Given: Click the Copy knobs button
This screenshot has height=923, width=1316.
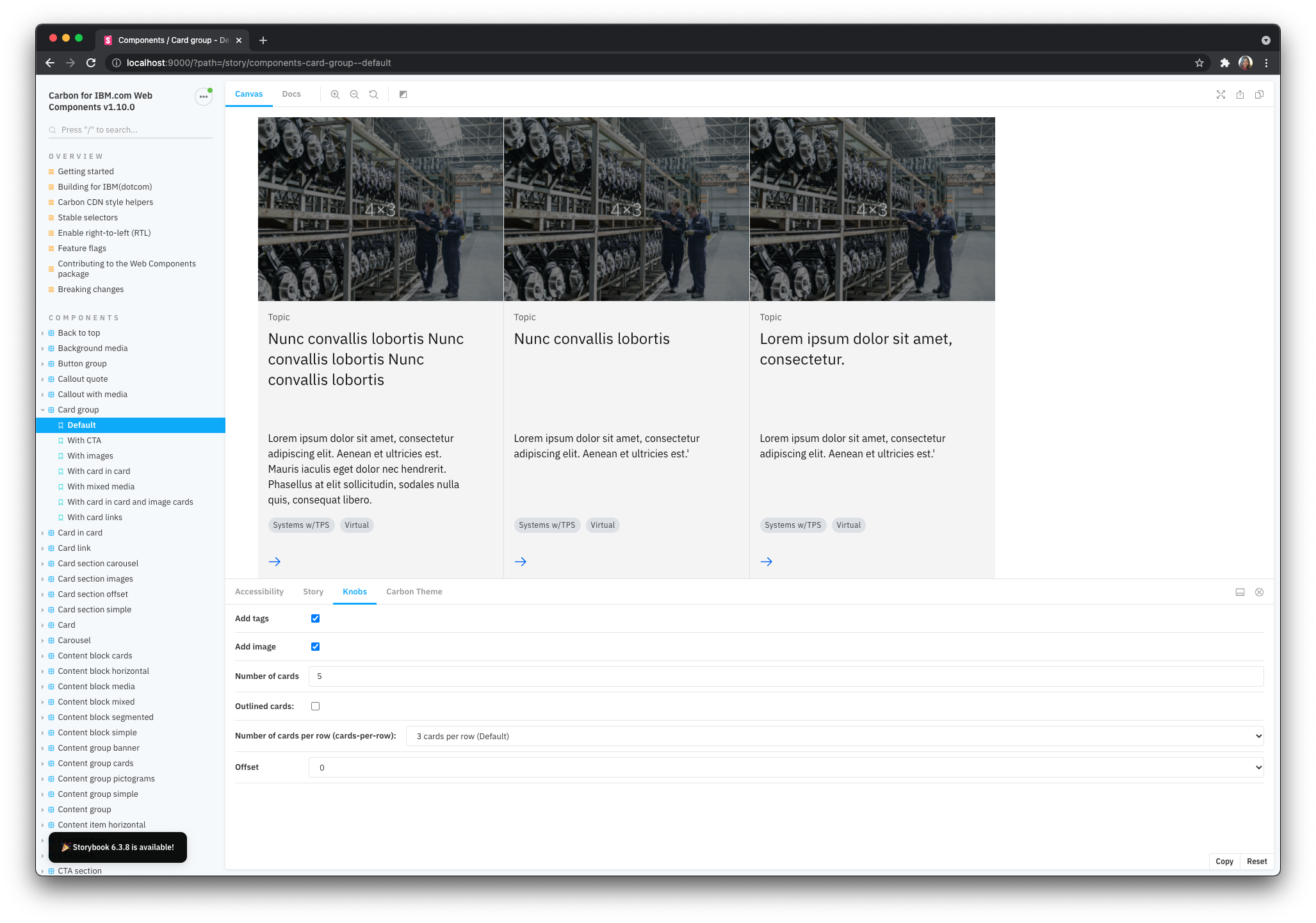Looking at the screenshot, I should [1224, 861].
